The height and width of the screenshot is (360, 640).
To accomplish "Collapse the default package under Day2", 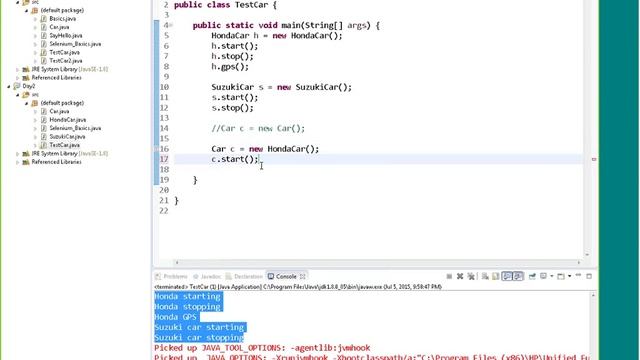I will (27, 103).
